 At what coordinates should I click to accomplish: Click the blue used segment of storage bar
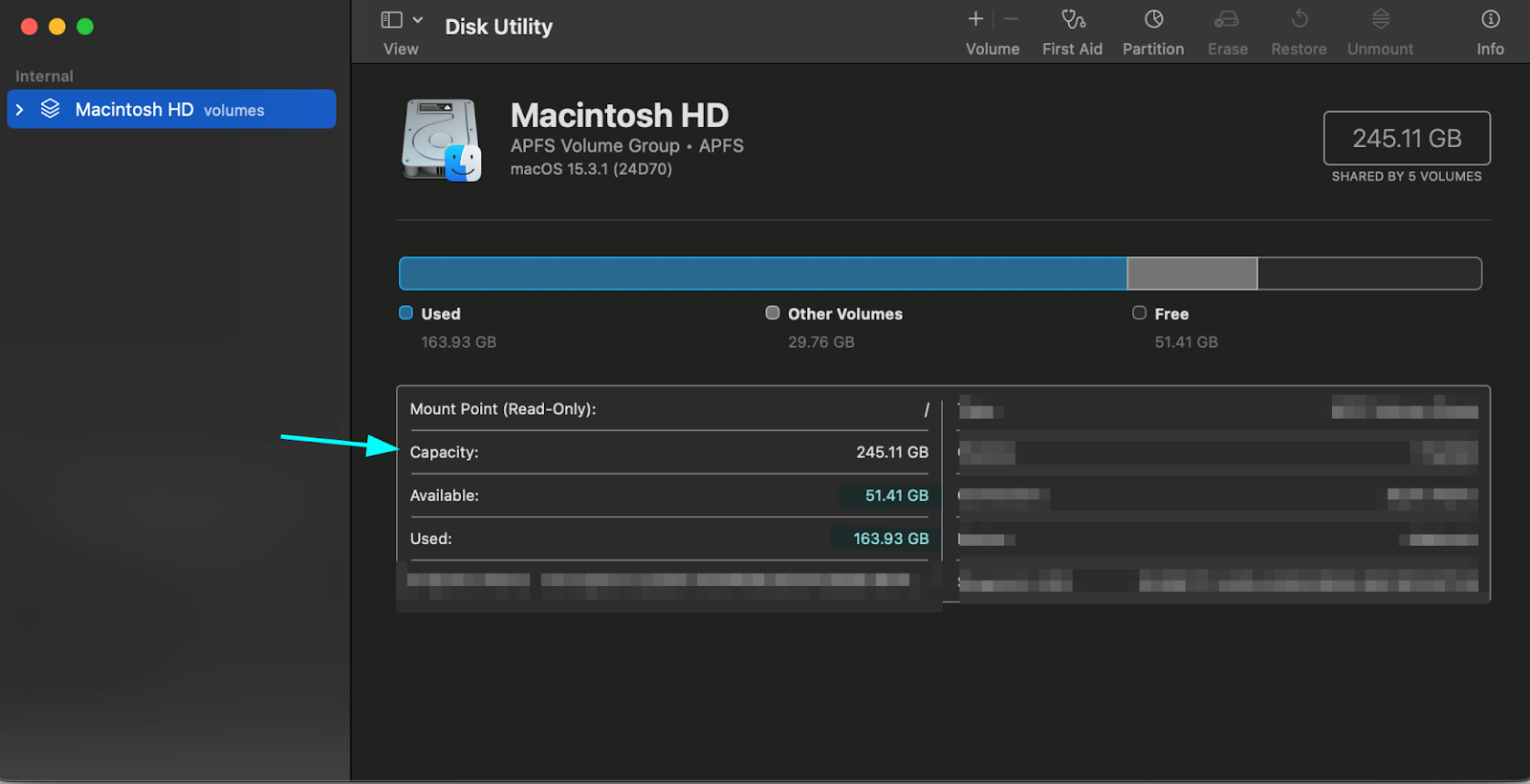click(763, 273)
